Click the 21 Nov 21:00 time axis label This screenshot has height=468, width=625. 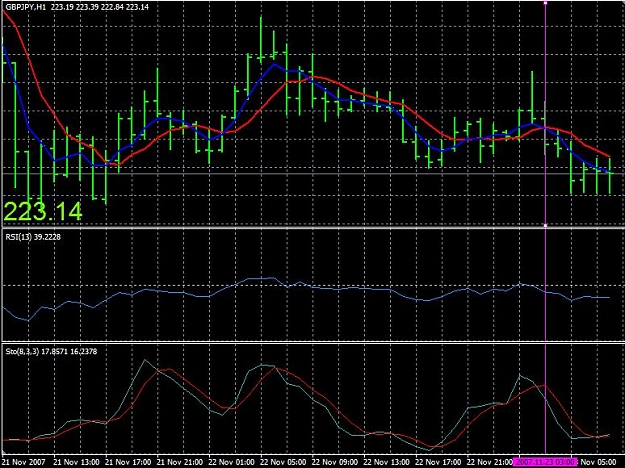(x=180, y=462)
